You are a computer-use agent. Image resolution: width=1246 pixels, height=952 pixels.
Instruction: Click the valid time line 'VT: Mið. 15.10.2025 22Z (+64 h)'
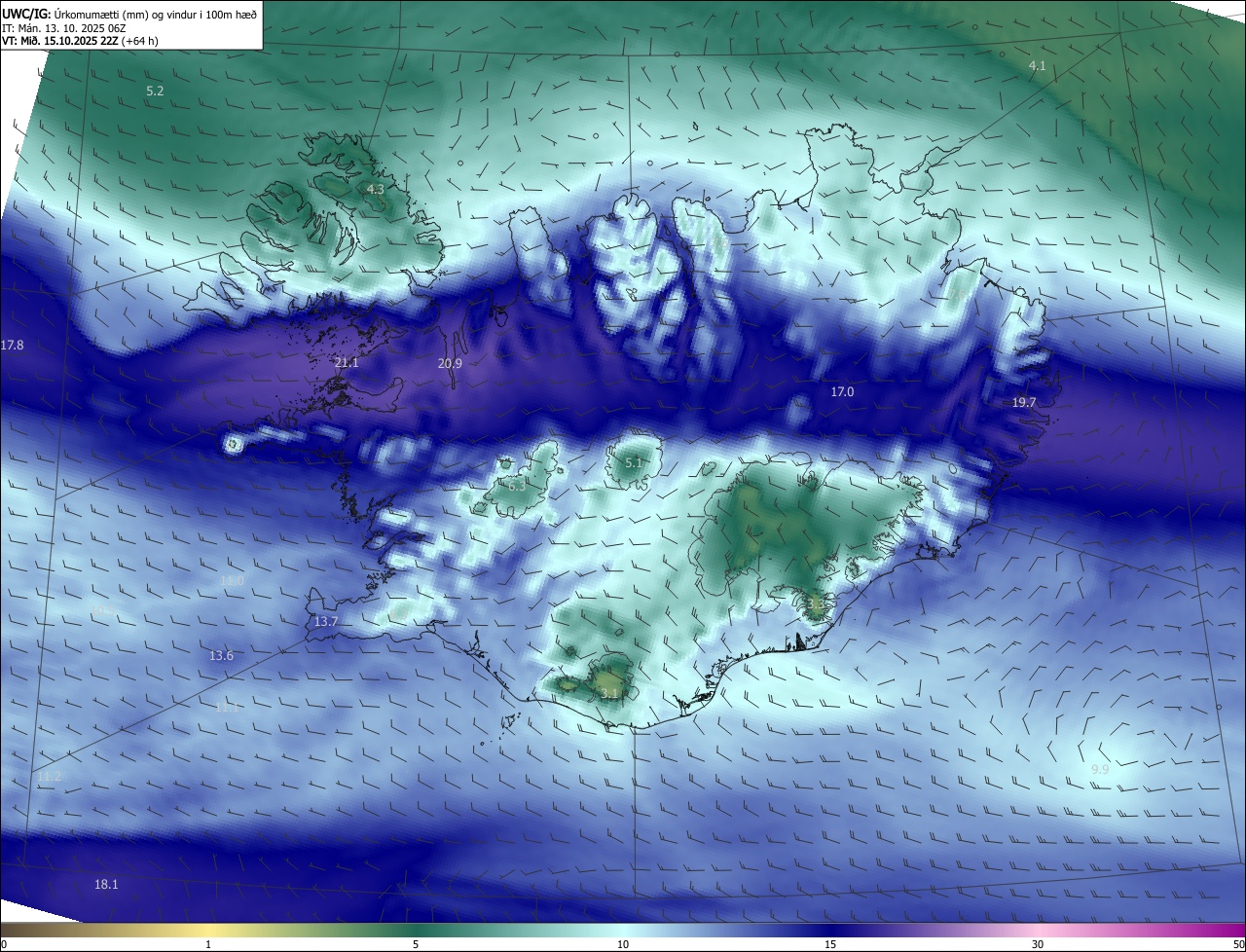pyautogui.click(x=80, y=41)
